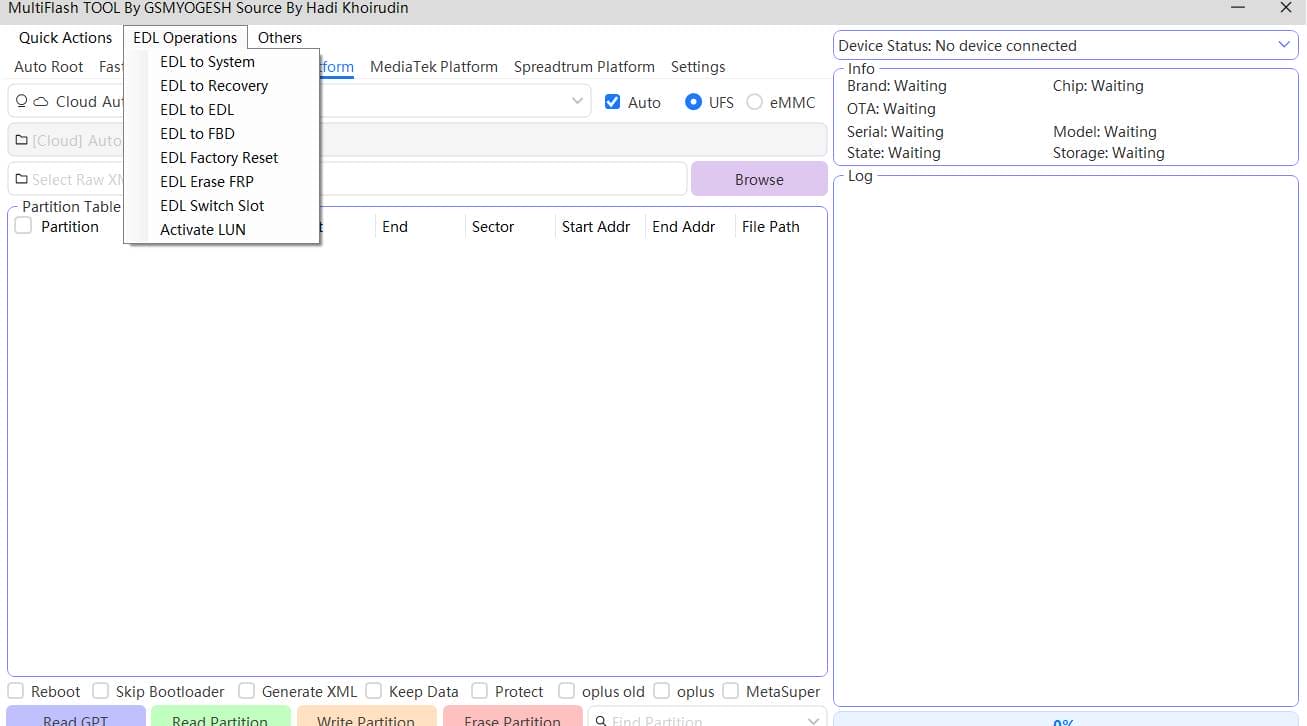Open the Spreadtrum Platform tab
The image size is (1307, 726).
tap(584, 67)
